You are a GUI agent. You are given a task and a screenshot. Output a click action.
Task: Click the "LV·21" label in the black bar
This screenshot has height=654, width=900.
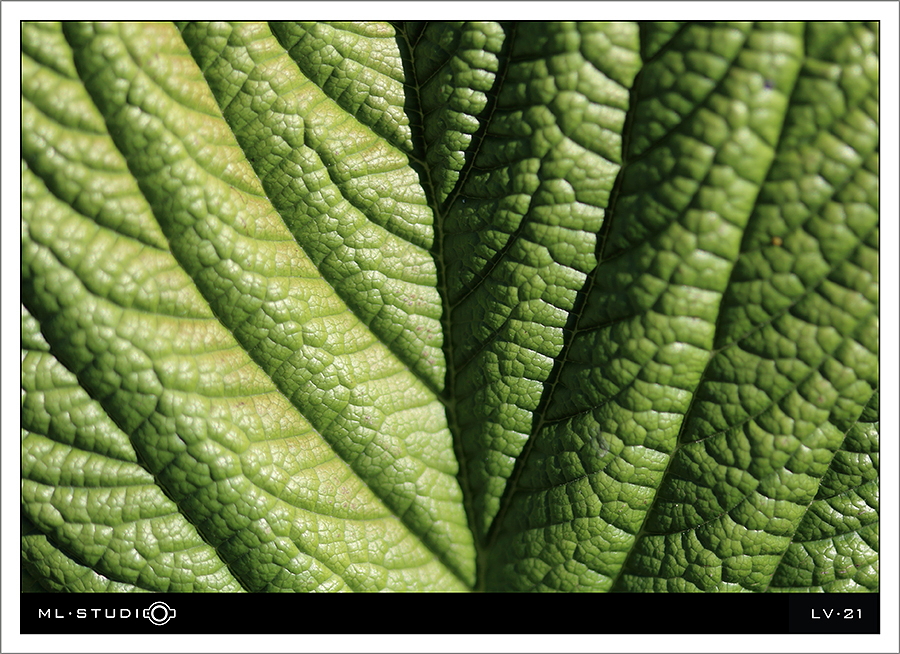coord(836,614)
